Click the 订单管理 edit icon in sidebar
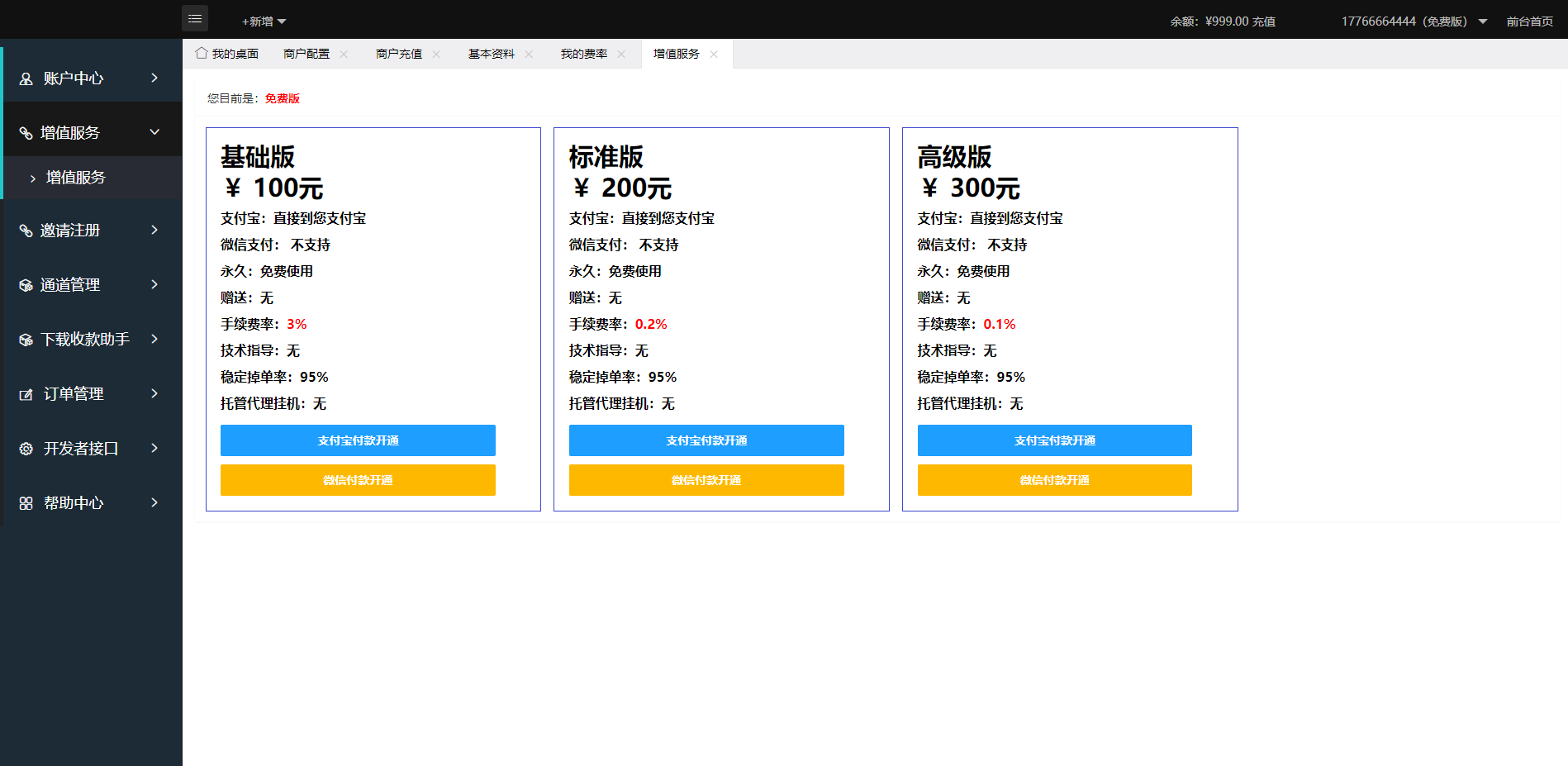Screen dimensions: 1568x766 click(26, 394)
